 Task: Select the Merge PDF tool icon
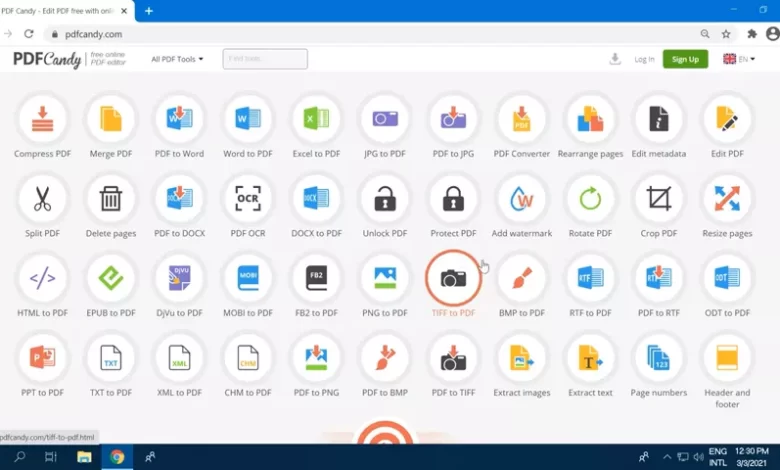[110, 120]
